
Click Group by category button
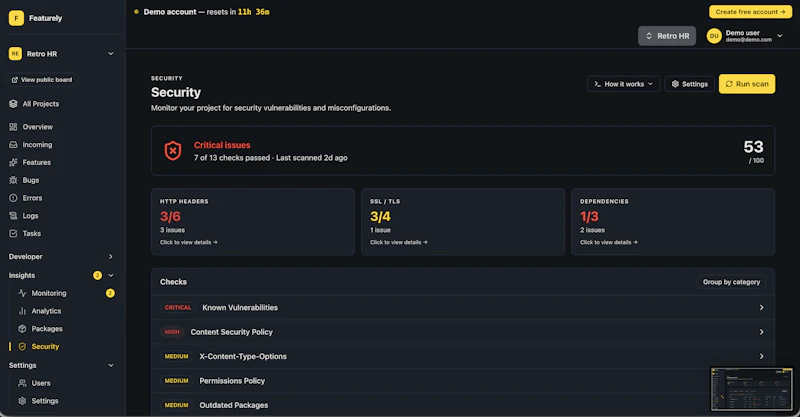[x=731, y=282]
